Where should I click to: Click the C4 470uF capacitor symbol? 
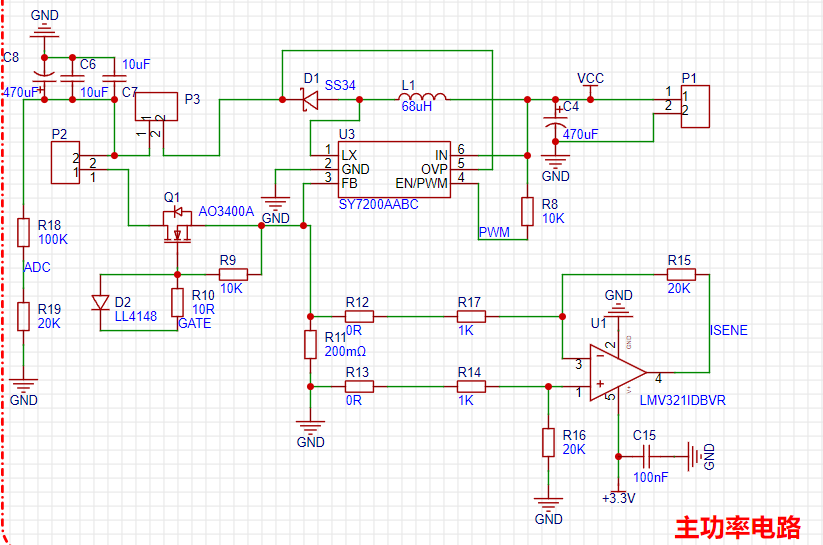point(554,127)
